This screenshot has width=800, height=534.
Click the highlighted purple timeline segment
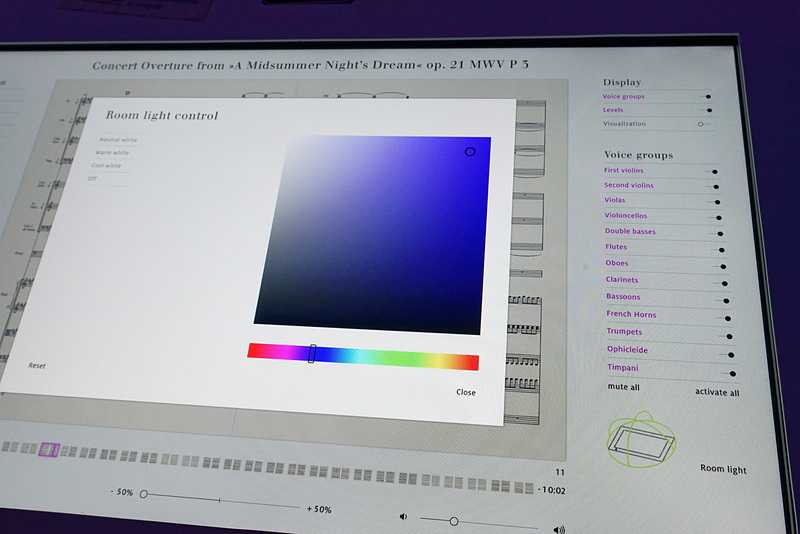coord(49,450)
